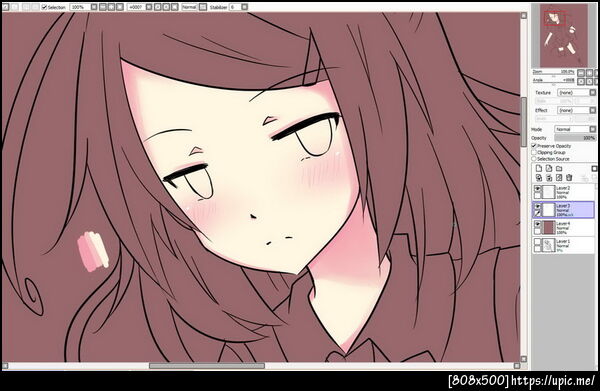Click the layer mask icon right of New Layer Set

pyautogui.click(x=594, y=169)
